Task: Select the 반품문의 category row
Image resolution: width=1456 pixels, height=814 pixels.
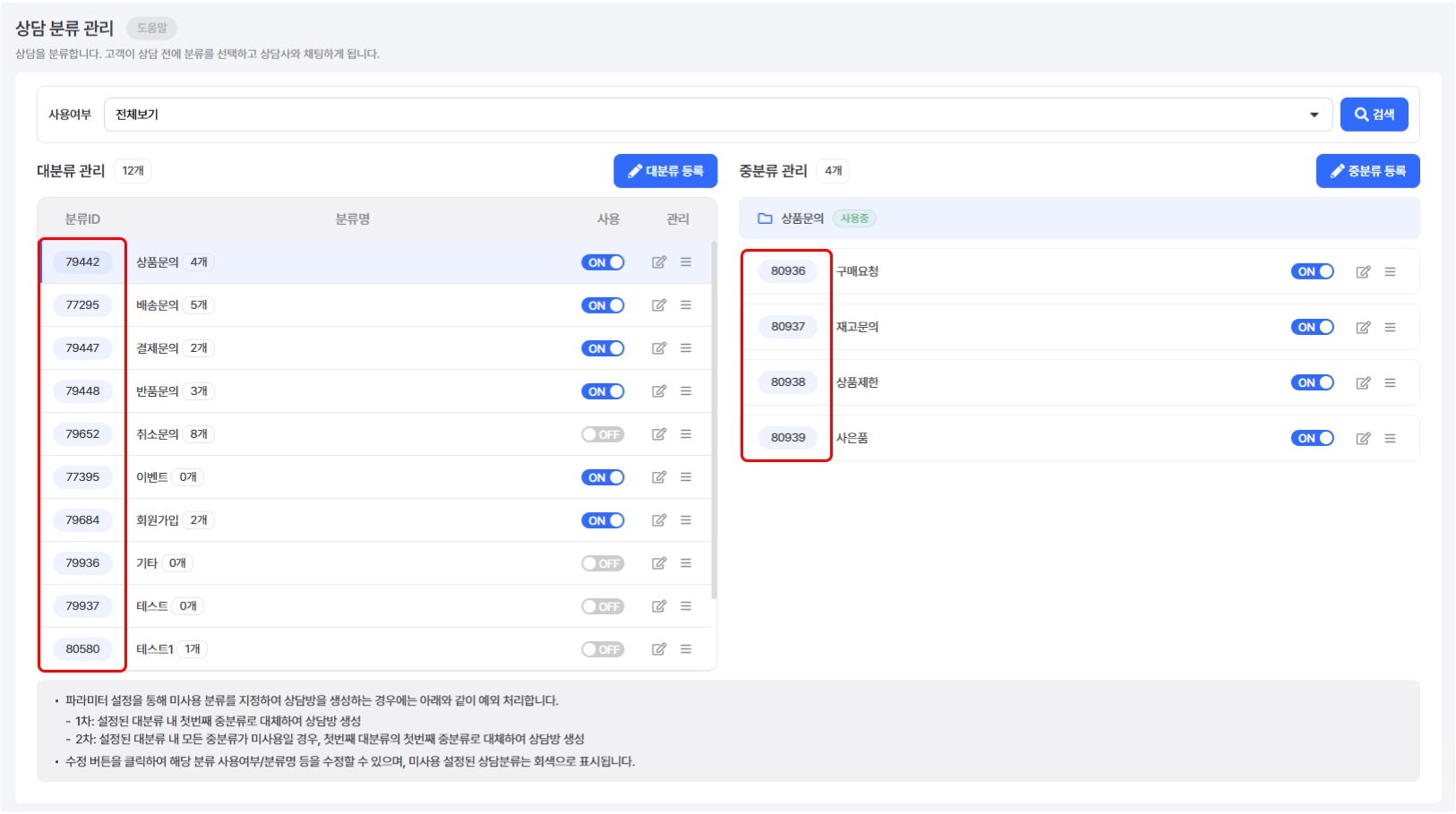Action: coord(376,391)
